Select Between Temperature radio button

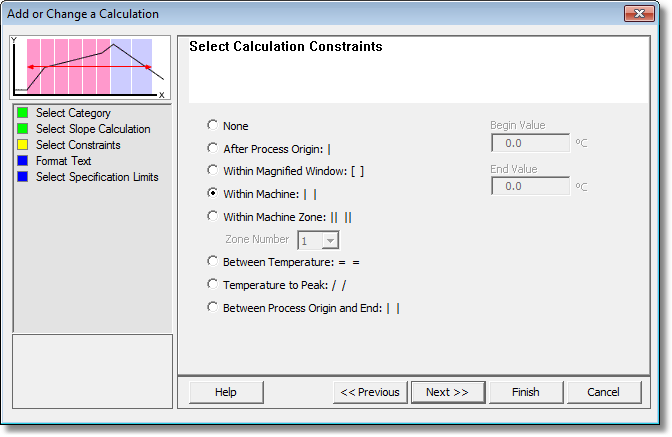click(212, 261)
